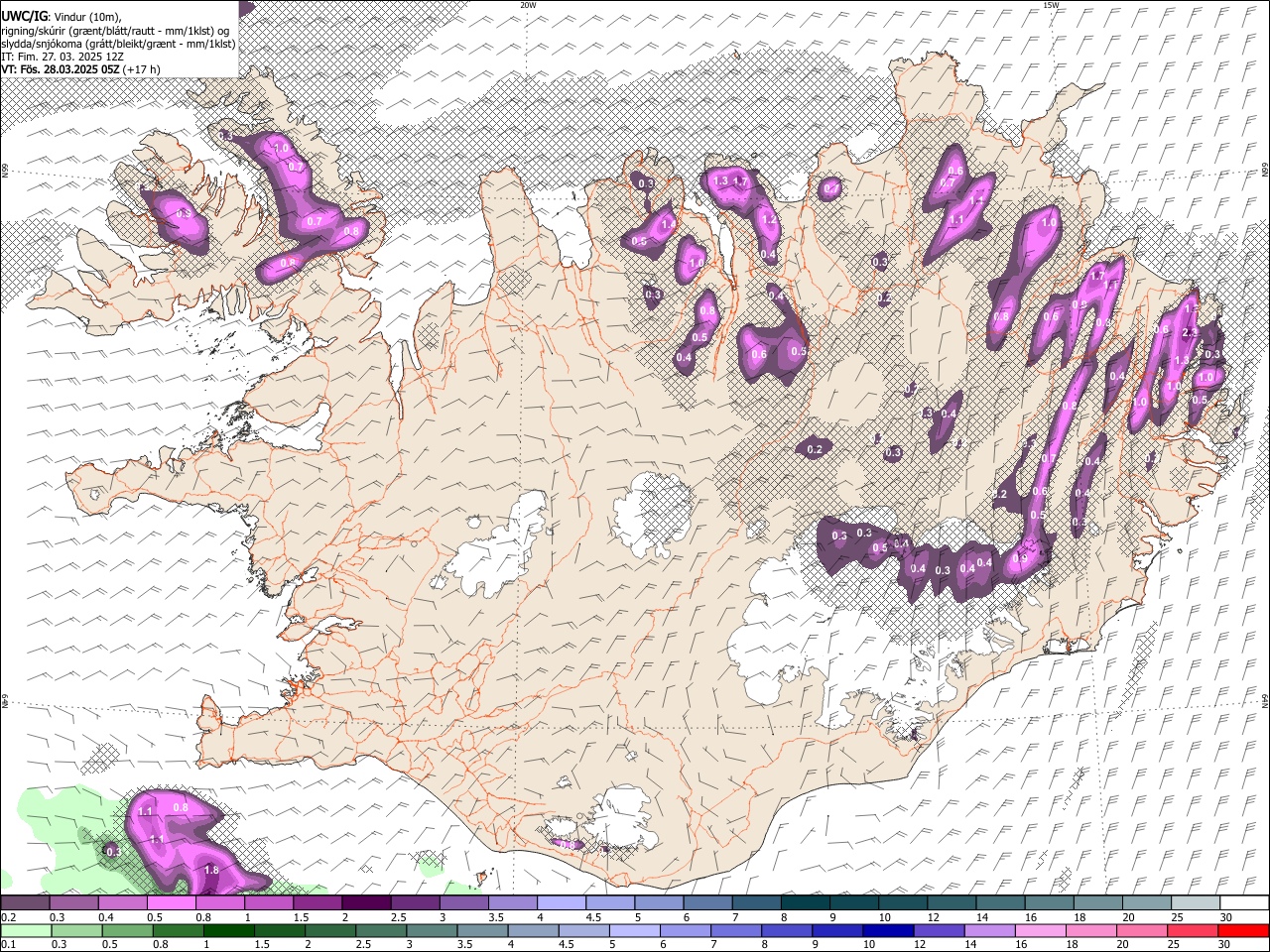The width and height of the screenshot is (1270, 952).
Task: Click the 'IT: Fim. 27. 03. 2025 12Z' line
Action: coord(62,57)
